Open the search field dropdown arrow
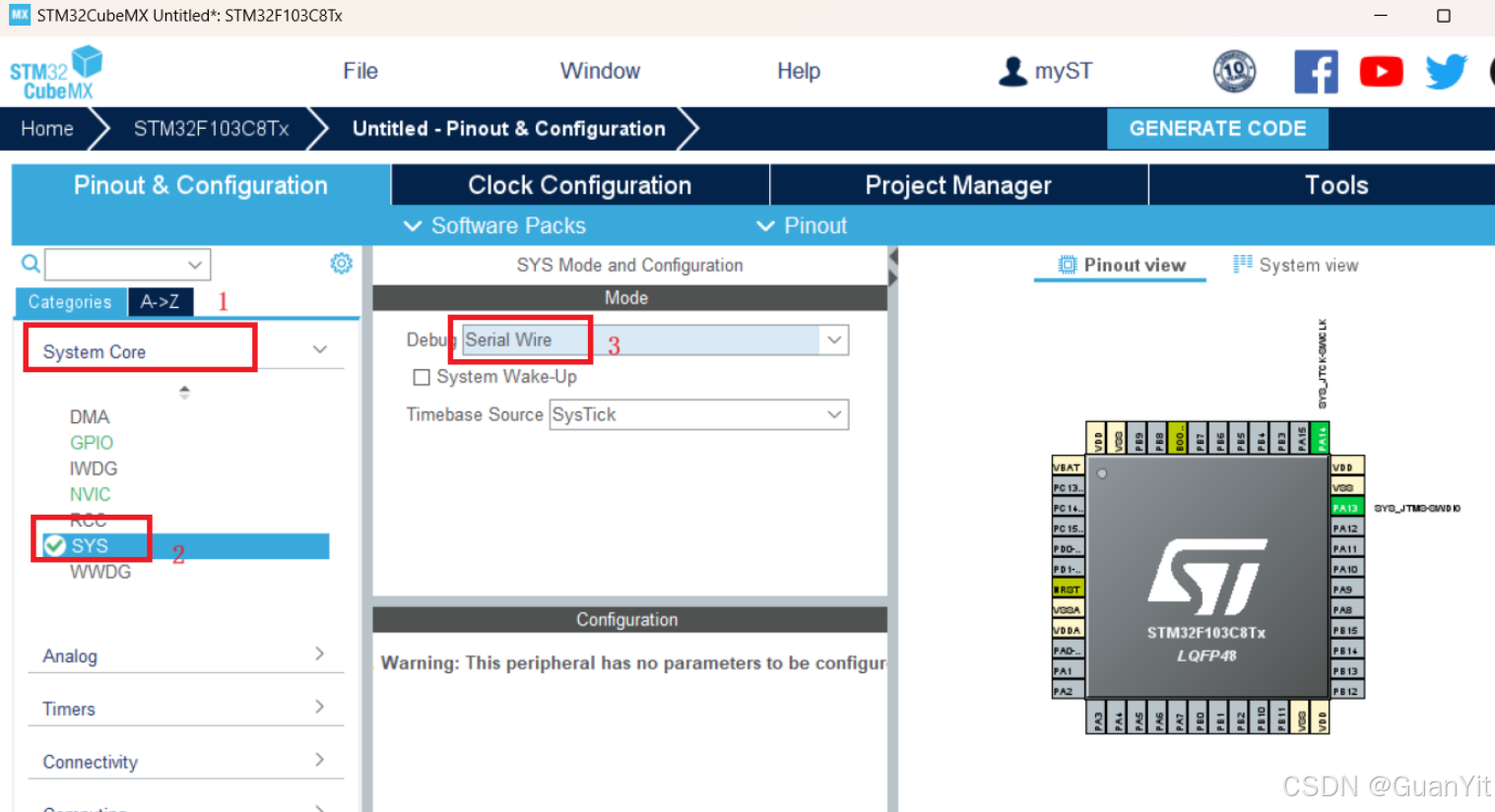Image resolution: width=1495 pixels, height=812 pixels. coord(195,265)
